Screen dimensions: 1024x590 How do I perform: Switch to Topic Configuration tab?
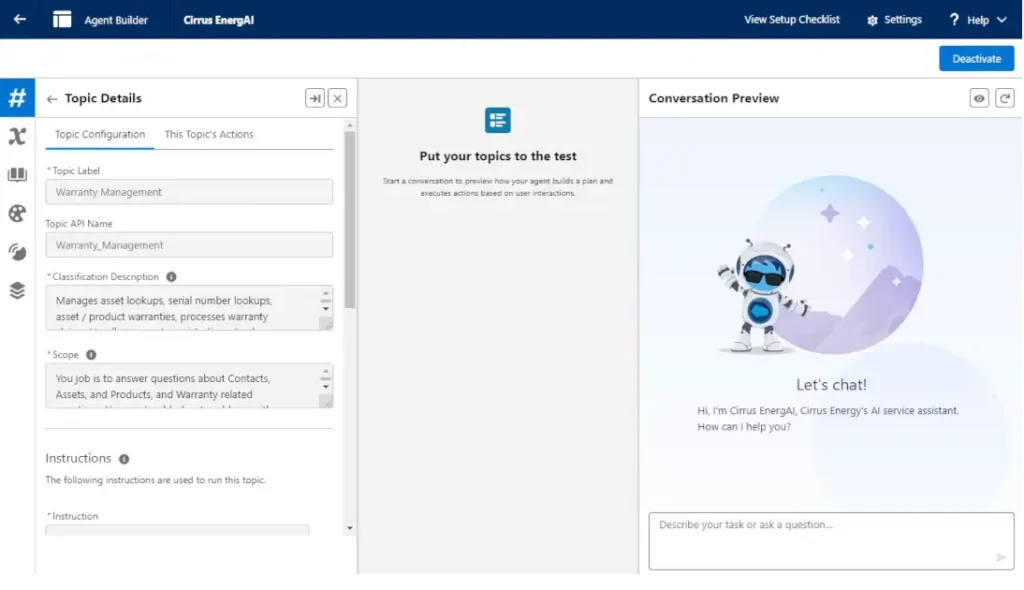(100, 134)
